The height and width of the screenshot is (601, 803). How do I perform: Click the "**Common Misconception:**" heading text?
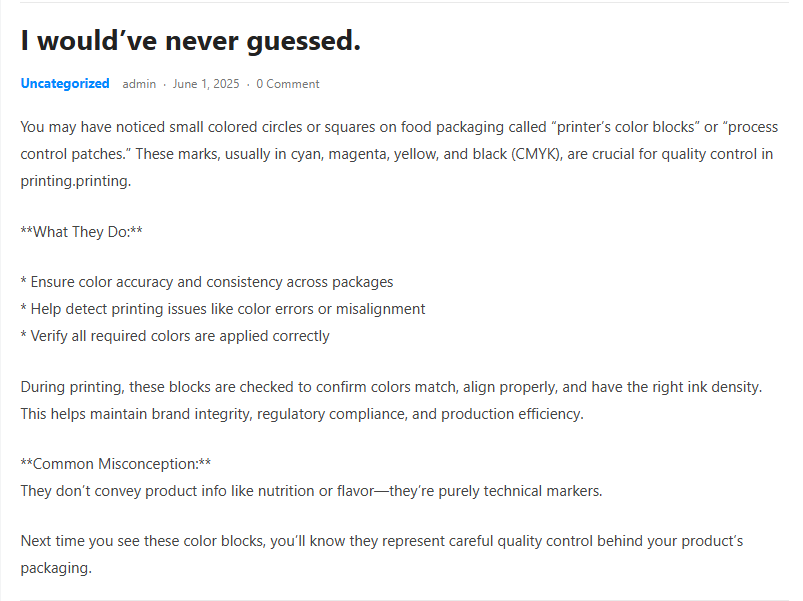(x=116, y=464)
